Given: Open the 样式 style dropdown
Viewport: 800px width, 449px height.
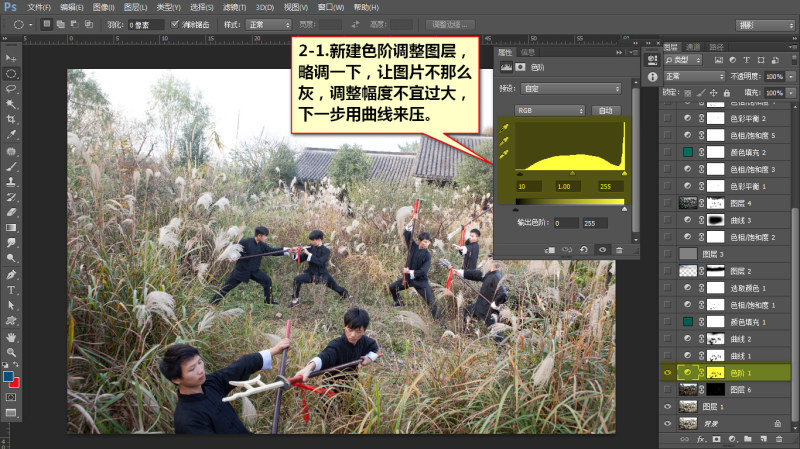Looking at the screenshot, I should click(x=268, y=24).
